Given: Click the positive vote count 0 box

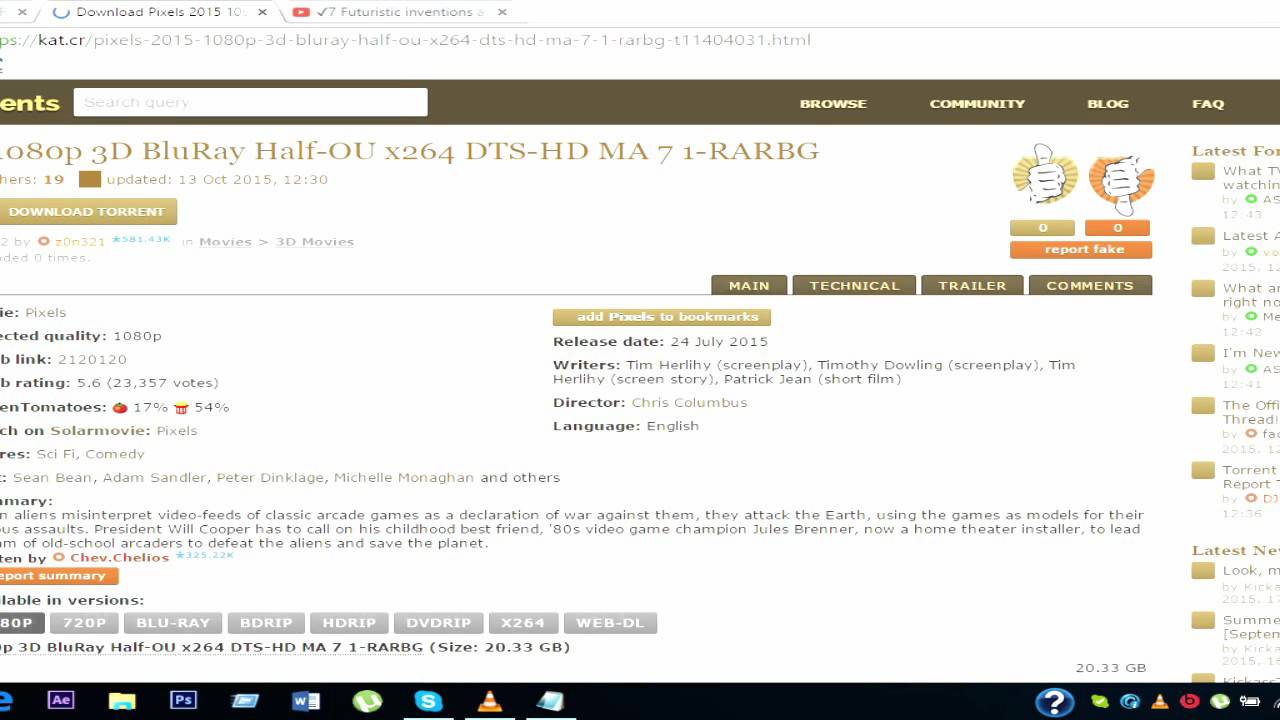Looking at the screenshot, I should coord(1043,228).
